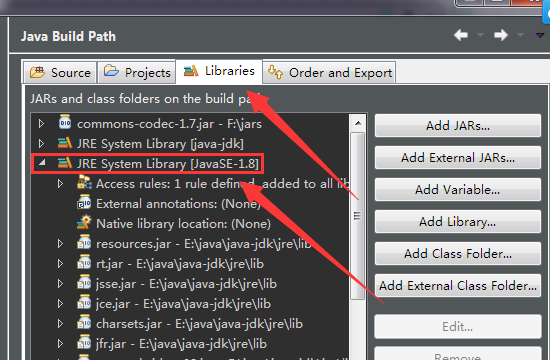Click the scrollbar up arrow

point(358,123)
